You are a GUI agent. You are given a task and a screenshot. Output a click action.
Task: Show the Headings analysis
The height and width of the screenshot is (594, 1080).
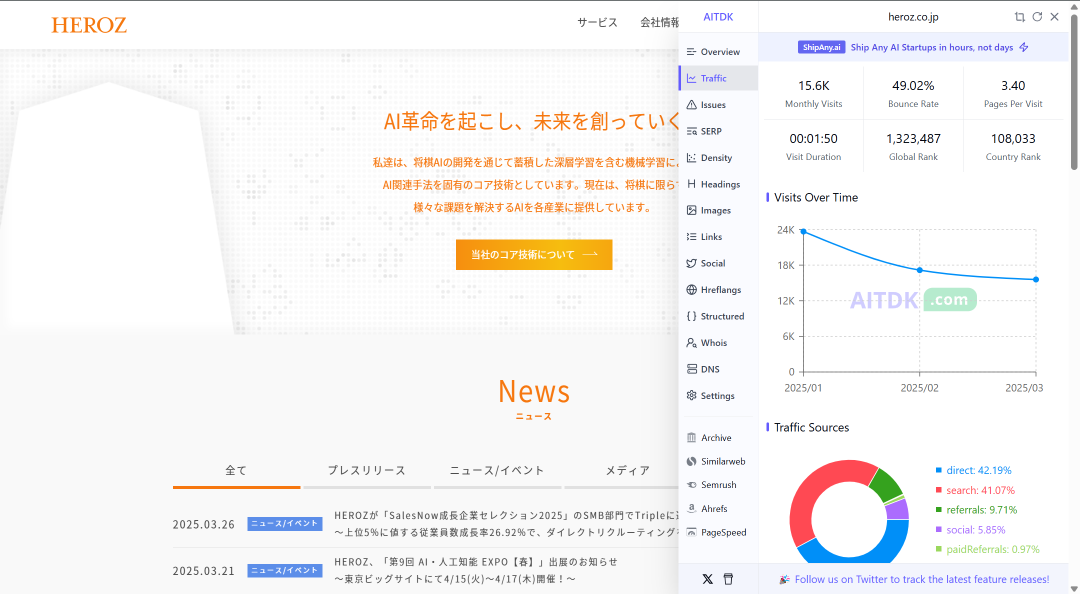click(718, 184)
